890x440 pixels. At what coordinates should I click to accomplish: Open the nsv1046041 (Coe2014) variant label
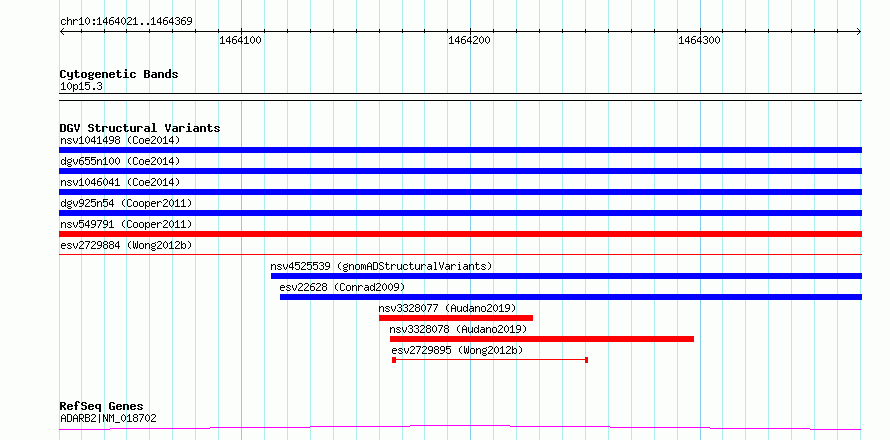120,182
